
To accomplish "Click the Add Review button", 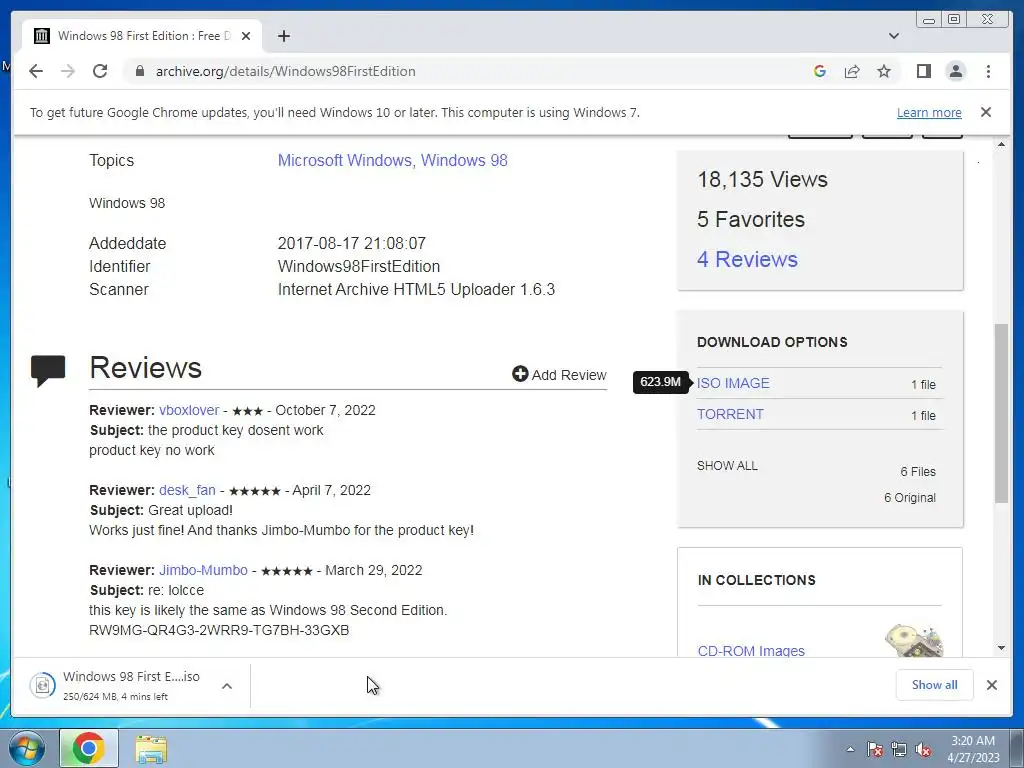I will point(559,374).
